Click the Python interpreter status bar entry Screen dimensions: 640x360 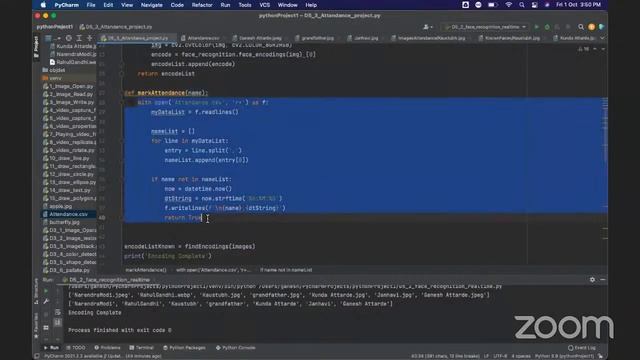click(x=564, y=356)
